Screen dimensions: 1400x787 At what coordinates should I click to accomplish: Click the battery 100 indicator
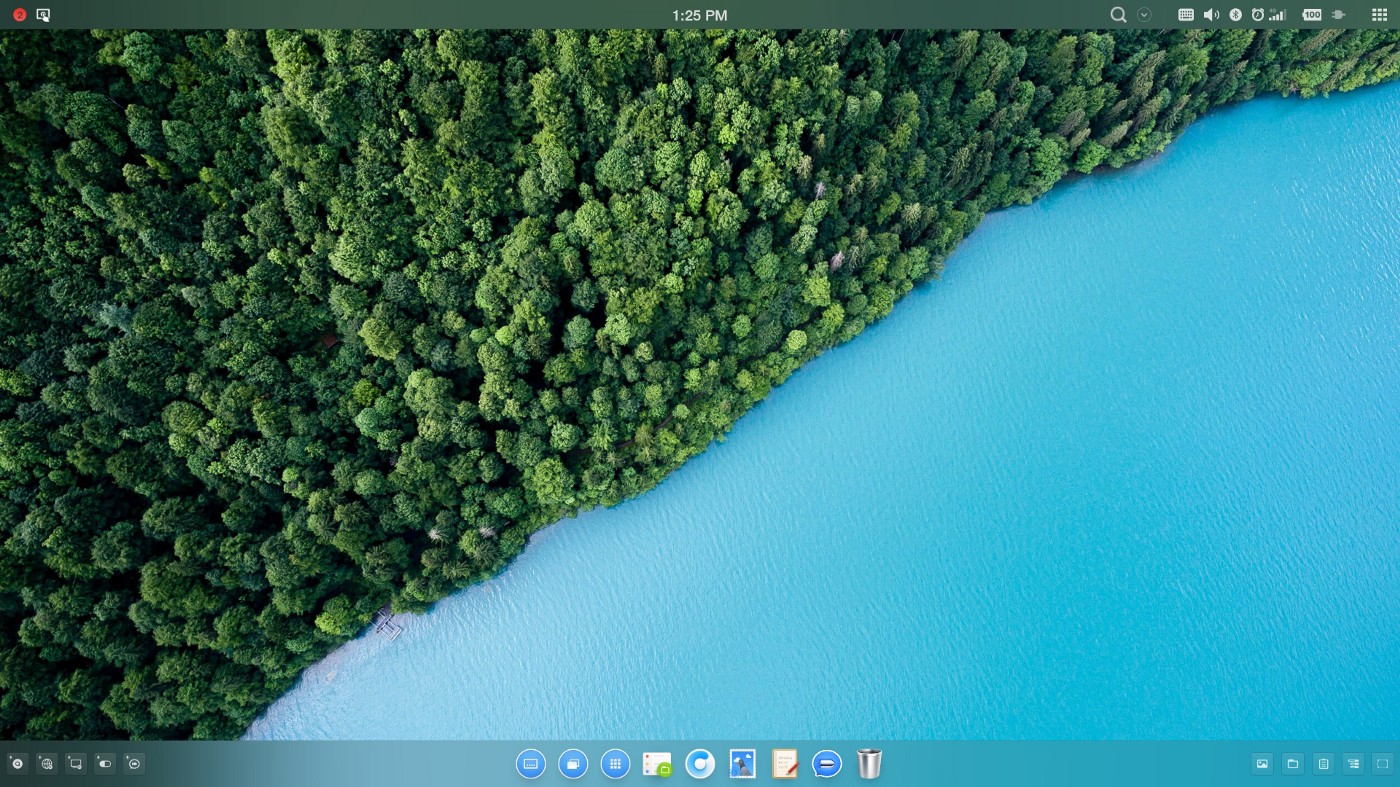click(x=1312, y=15)
